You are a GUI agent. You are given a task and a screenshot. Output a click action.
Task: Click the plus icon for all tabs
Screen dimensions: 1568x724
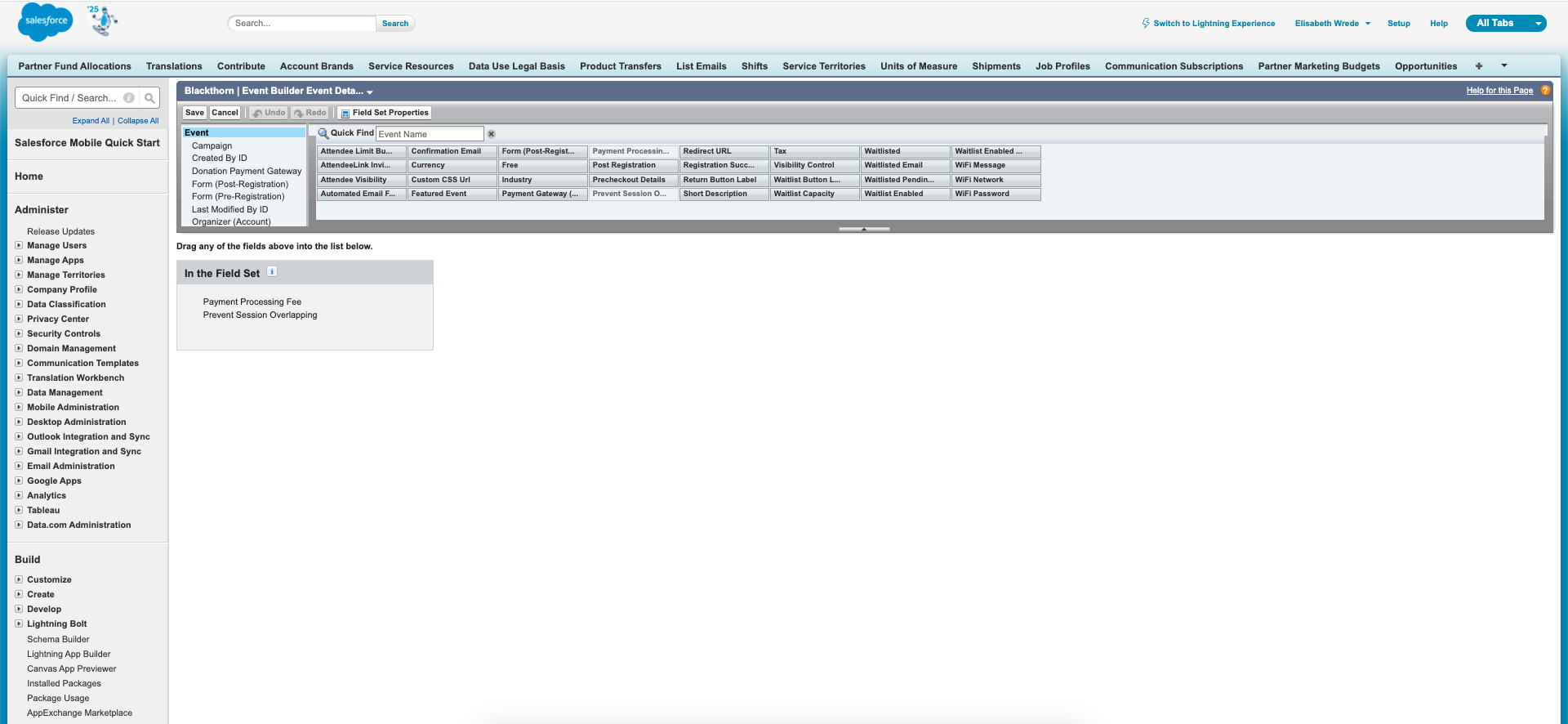(1478, 66)
